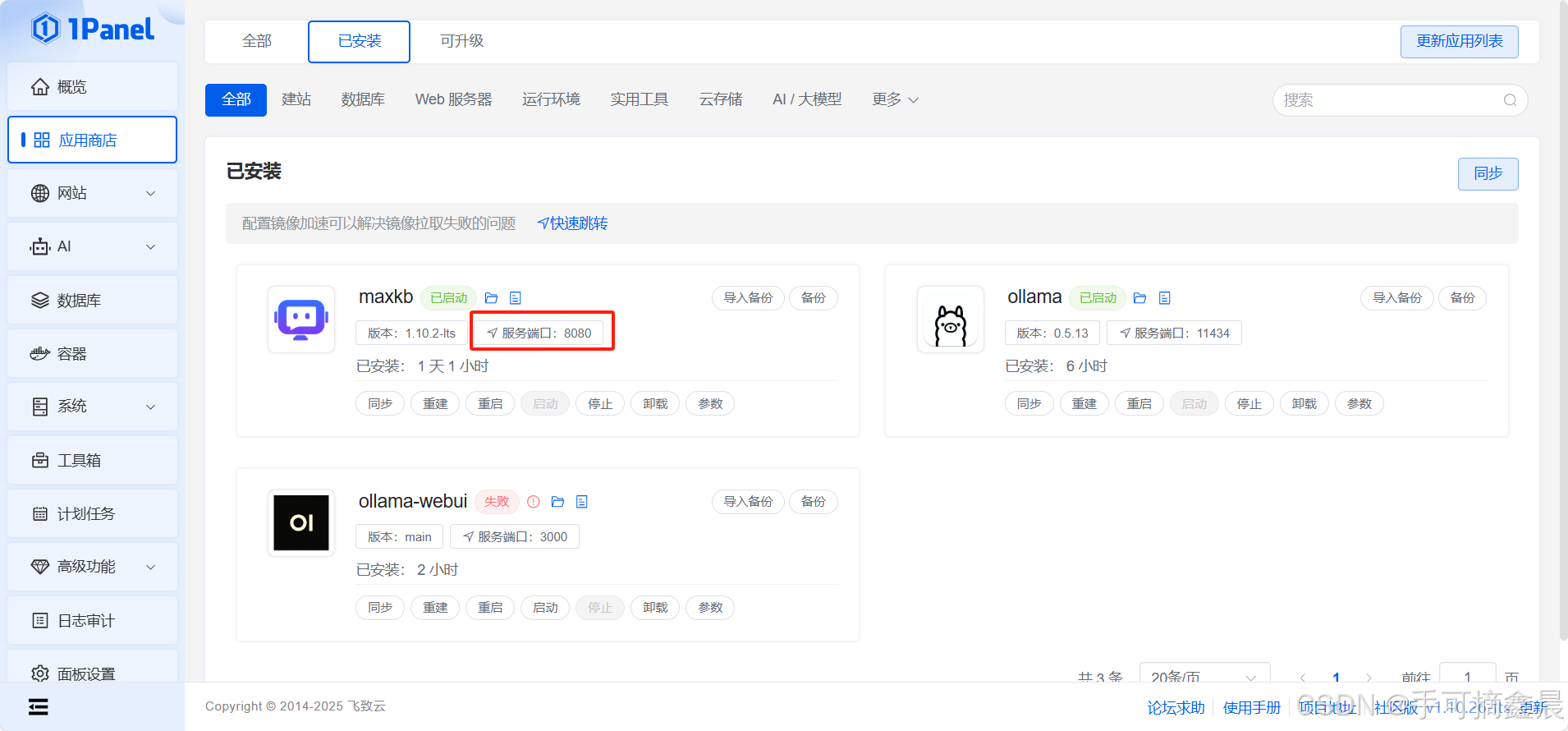Click 重启 for ollama
Screen dimensions: 1568x731
click(x=1139, y=404)
